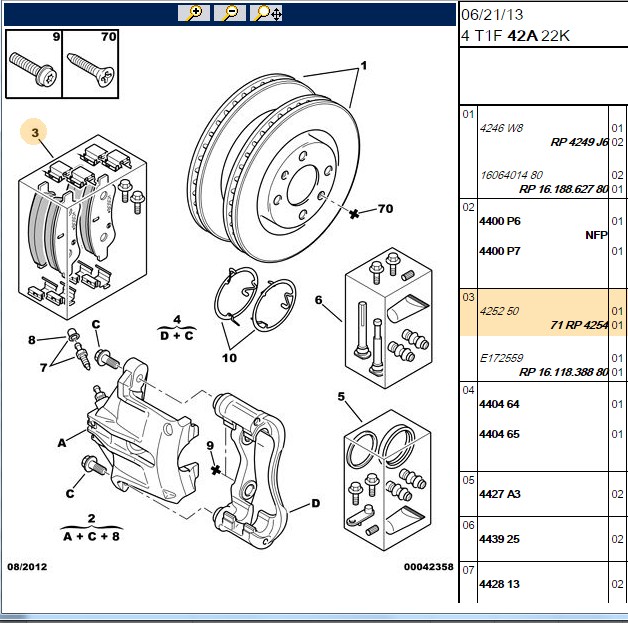Click callout number 4 above D + C
This screenshot has height=623, width=628.
177,320
